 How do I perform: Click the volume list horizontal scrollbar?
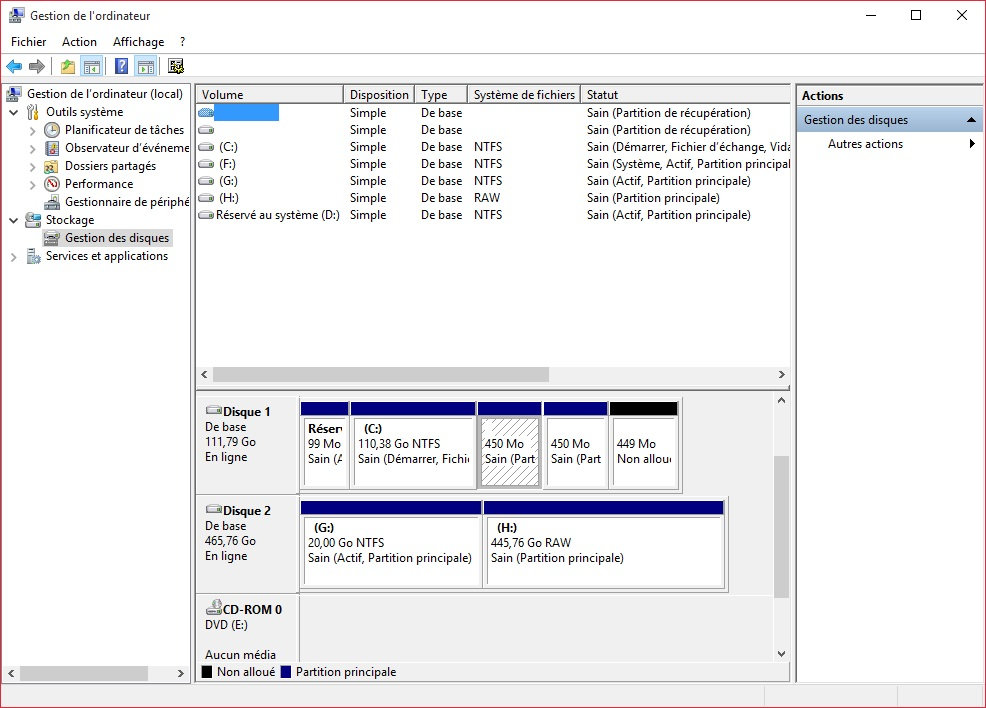click(381, 374)
